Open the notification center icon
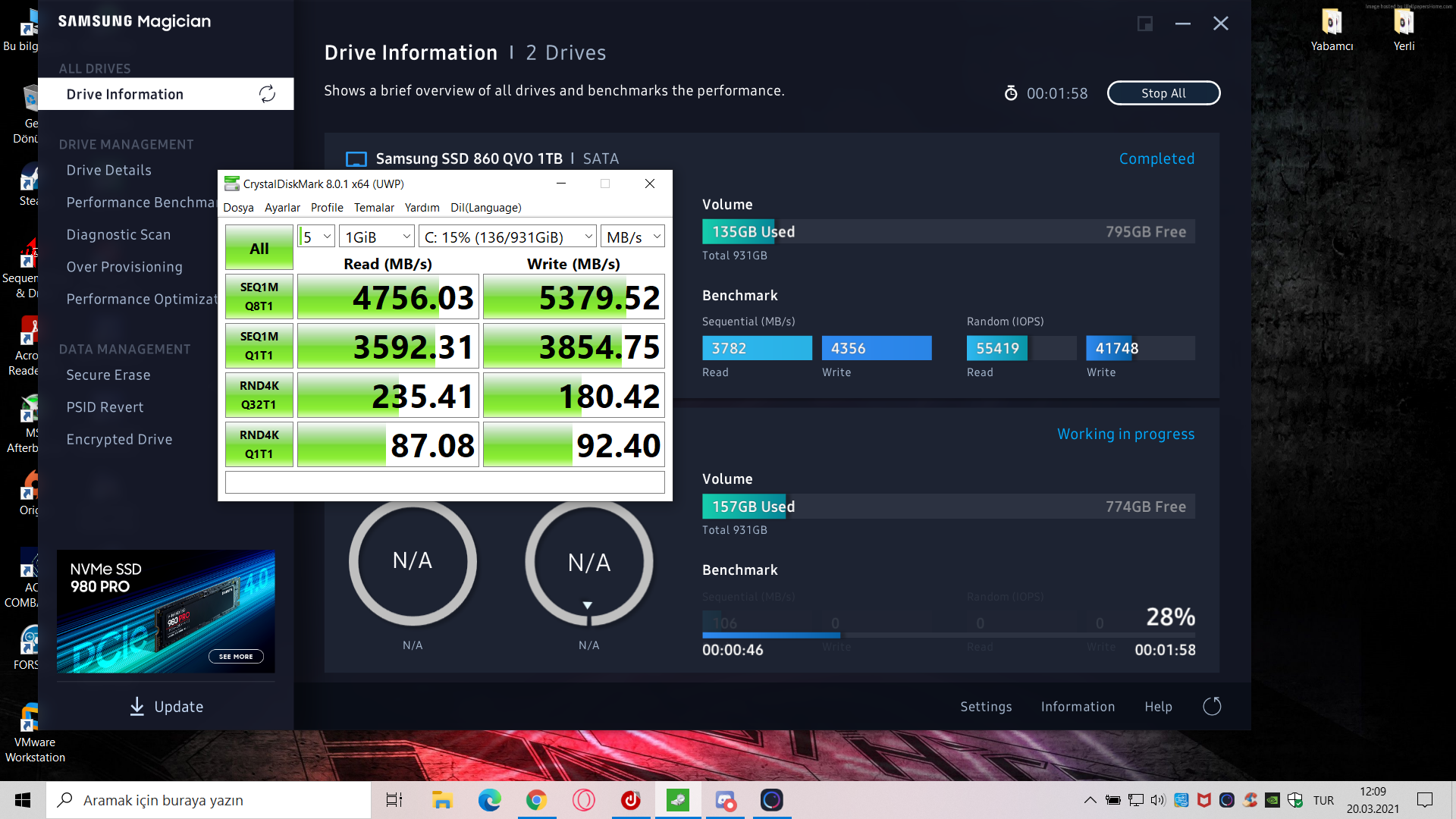Image resolution: width=1456 pixels, height=819 pixels. pos(1425,800)
